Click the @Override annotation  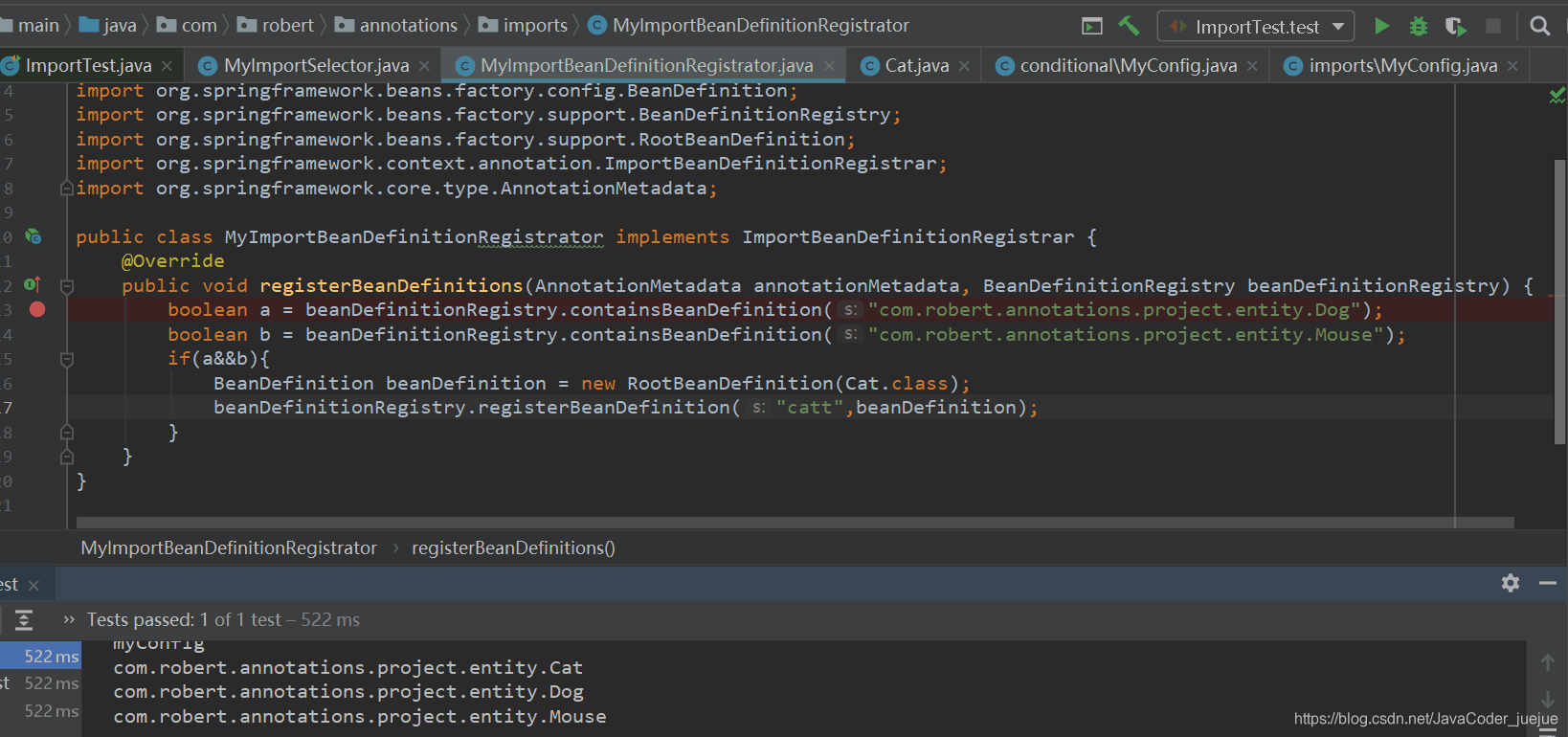[173, 260]
